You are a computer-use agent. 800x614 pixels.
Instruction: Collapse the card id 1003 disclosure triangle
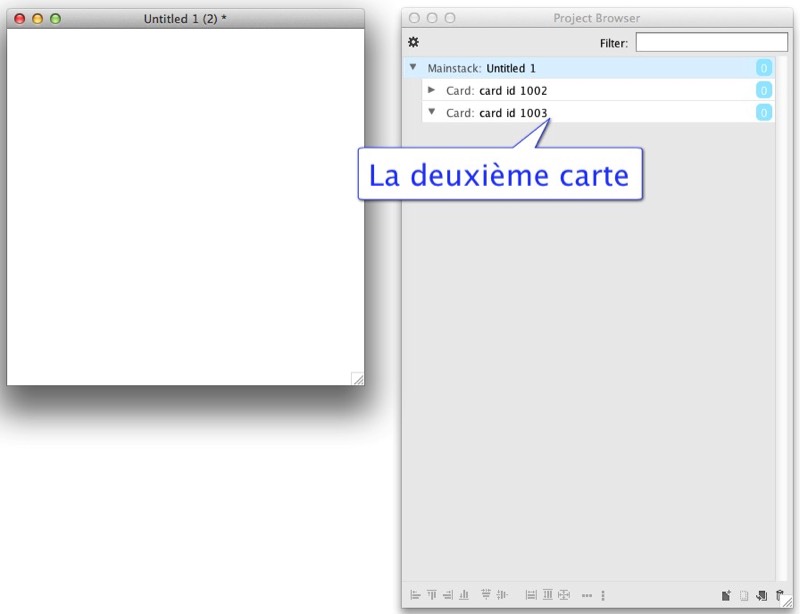[x=432, y=112]
